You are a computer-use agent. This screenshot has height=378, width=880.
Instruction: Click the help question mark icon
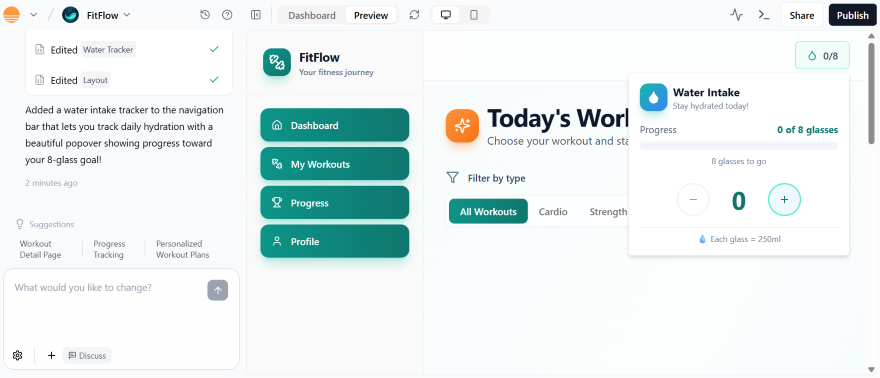point(227,15)
